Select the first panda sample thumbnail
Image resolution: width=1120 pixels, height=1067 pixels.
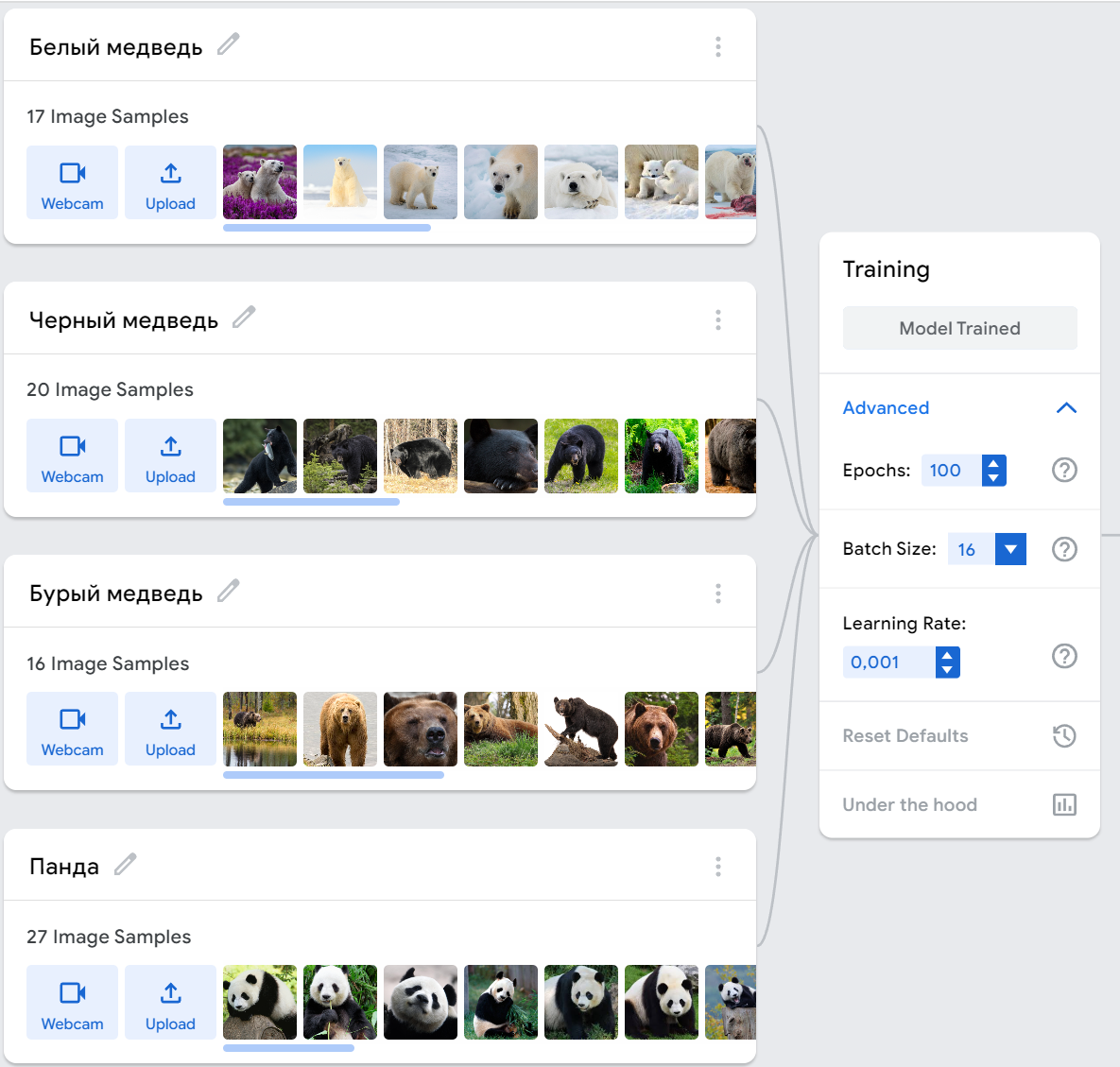[259, 1002]
